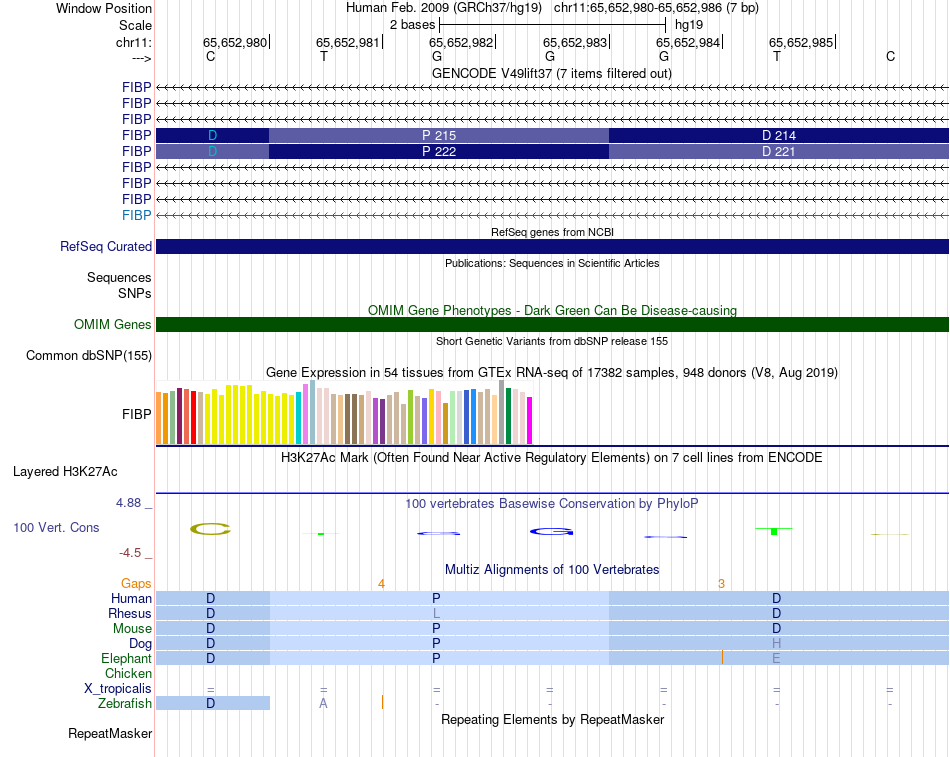This screenshot has width=950, height=757.
Task: Click the light-blue FIBP transcript label
Action: (136, 215)
